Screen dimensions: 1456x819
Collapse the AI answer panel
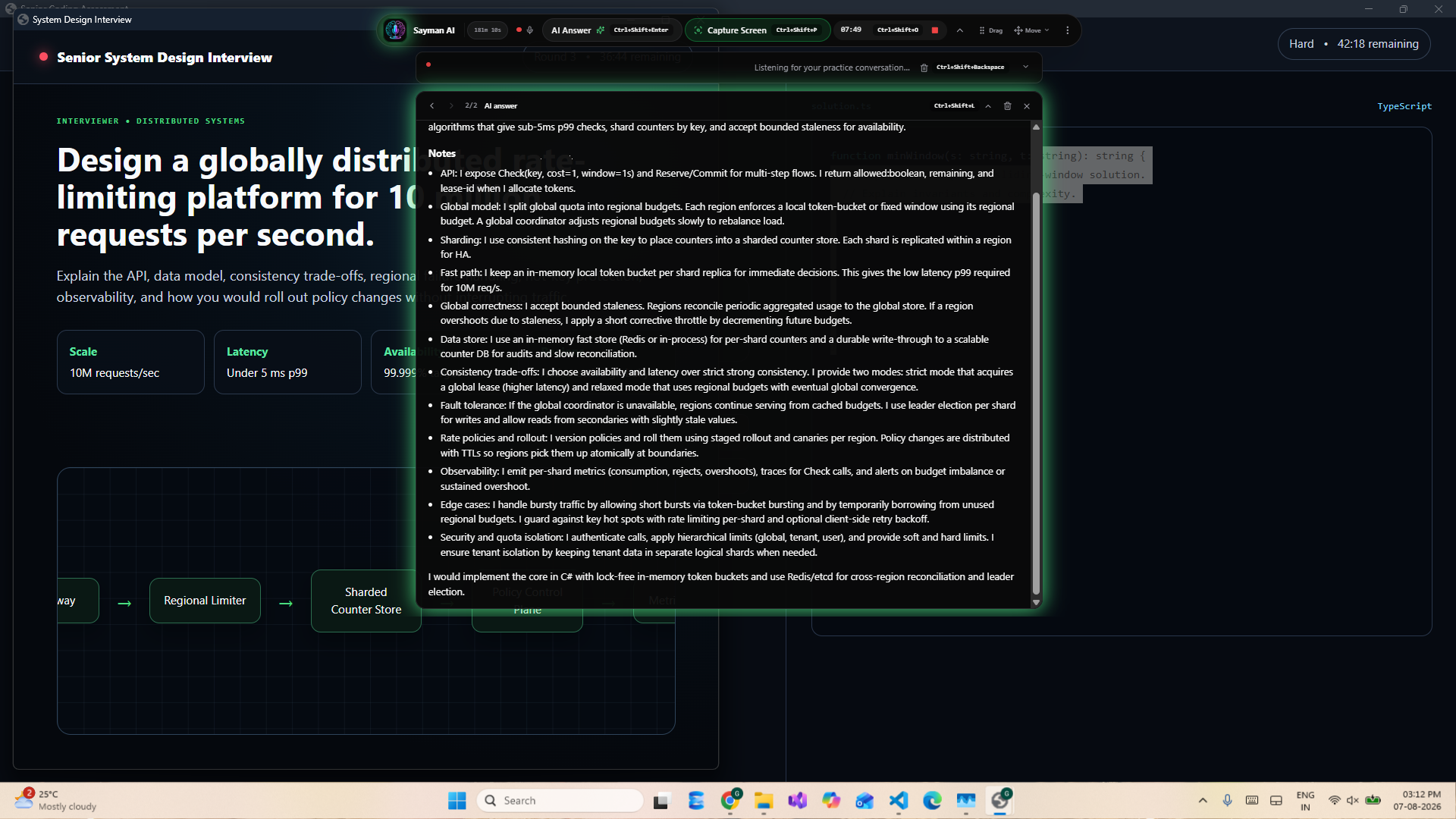click(988, 106)
